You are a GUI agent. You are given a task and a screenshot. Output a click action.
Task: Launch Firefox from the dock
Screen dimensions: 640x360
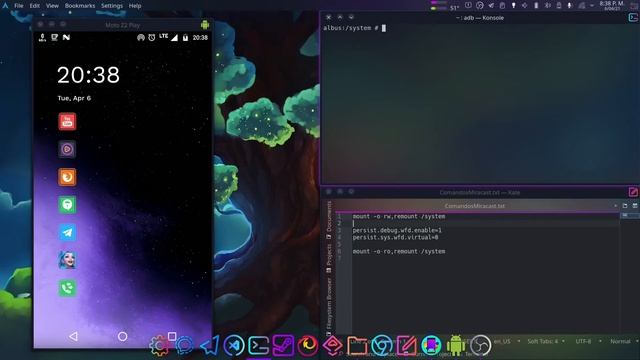point(308,346)
